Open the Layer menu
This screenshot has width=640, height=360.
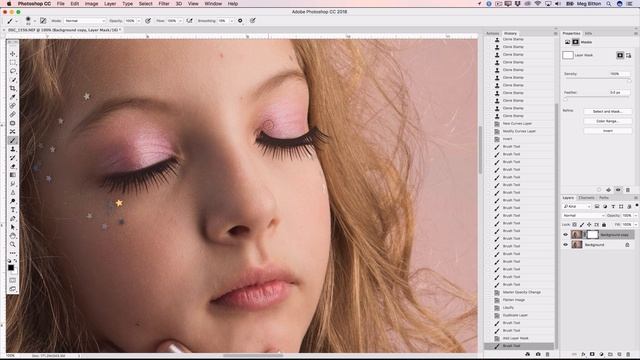110,4
